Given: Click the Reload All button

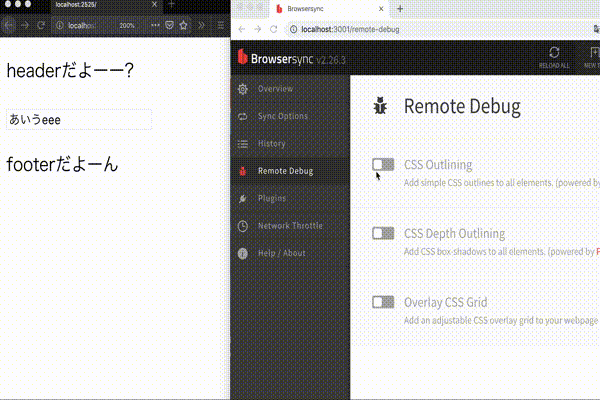Looking at the screenshot, I should tap(554, 58).
